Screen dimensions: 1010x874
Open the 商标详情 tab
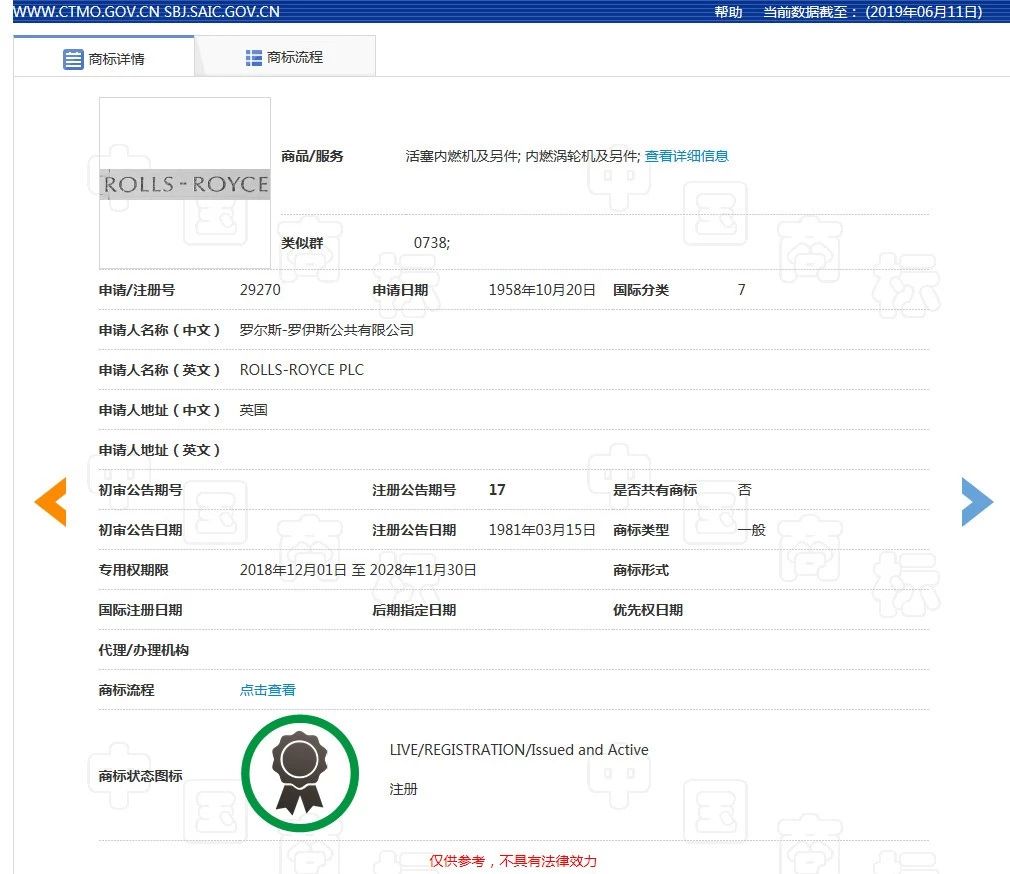pyautogui.click(x=104, y=58)
